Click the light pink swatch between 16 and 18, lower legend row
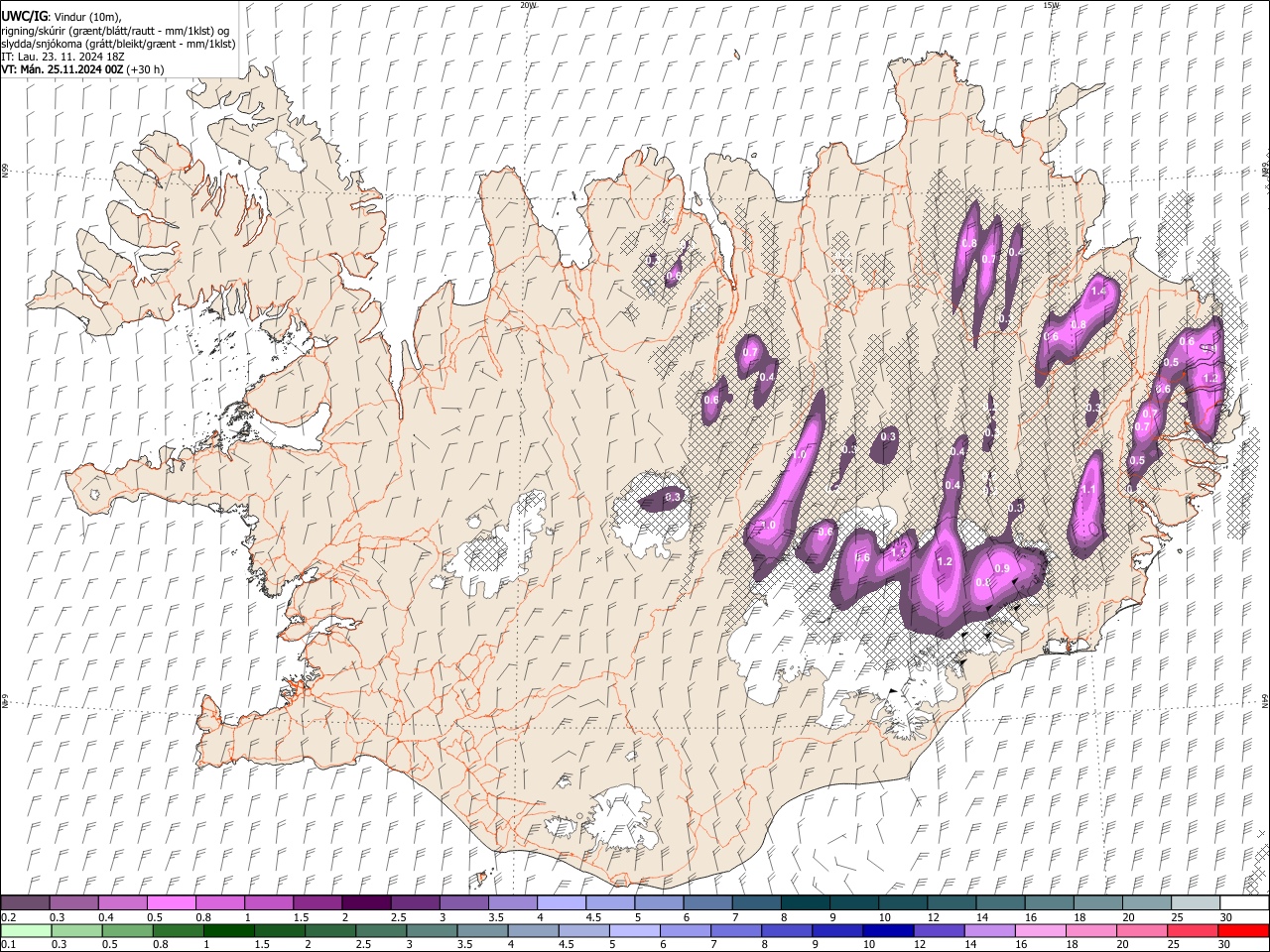Viewport: 1270px width, 952px height. [1039, 931]
